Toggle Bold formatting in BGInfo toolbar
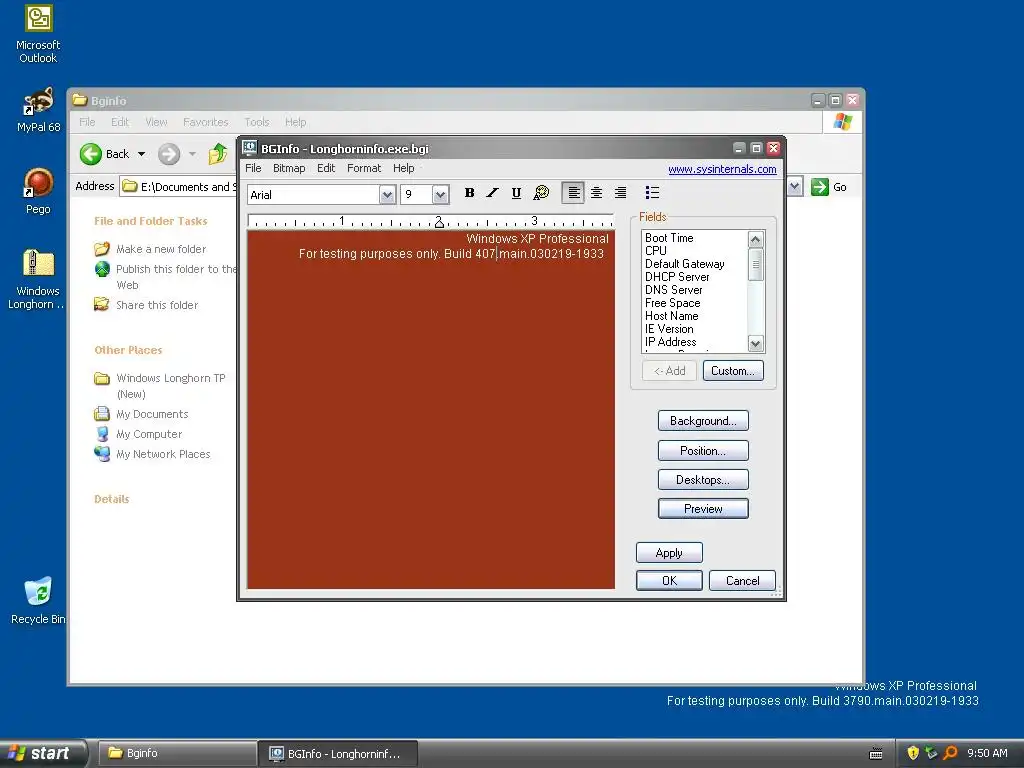Image resolution: width=1024 pixels, height=768 pixels. pyautogui.click(x=469, y=193)
